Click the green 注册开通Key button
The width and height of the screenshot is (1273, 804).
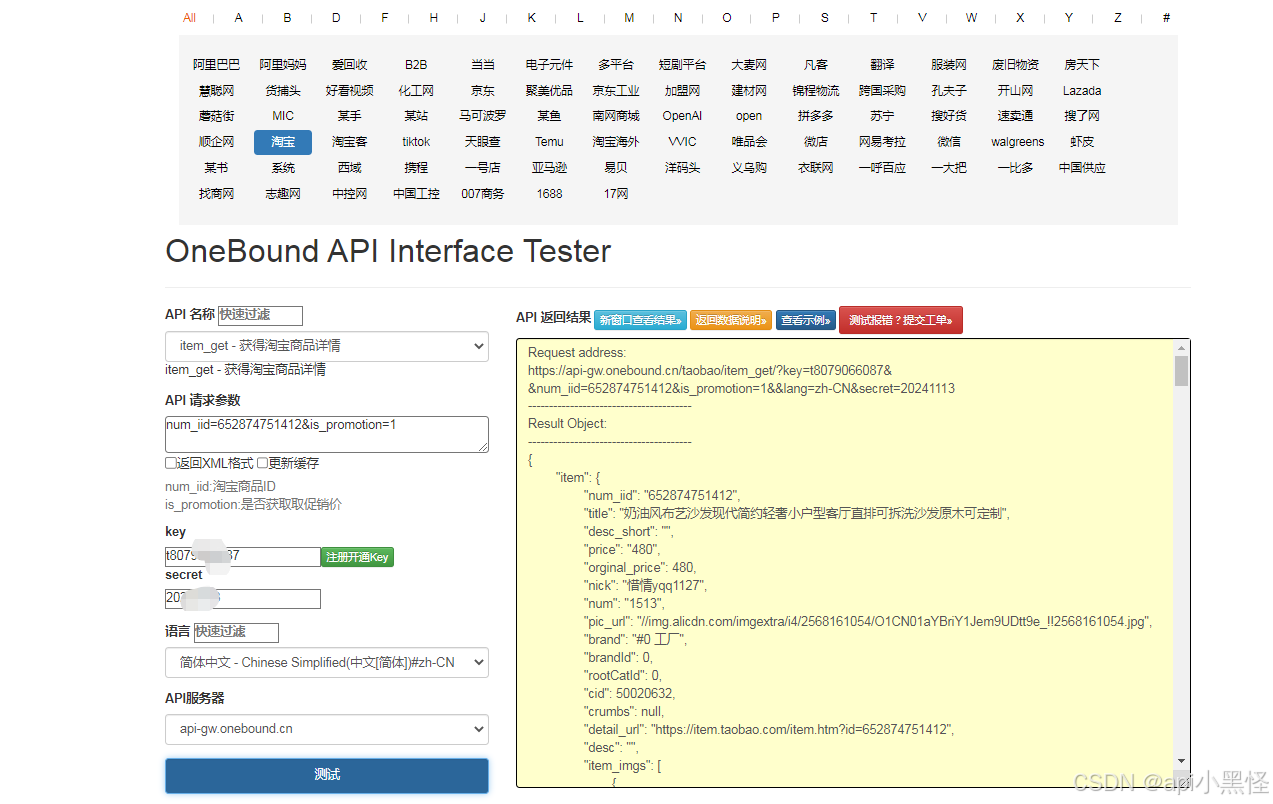357,557
